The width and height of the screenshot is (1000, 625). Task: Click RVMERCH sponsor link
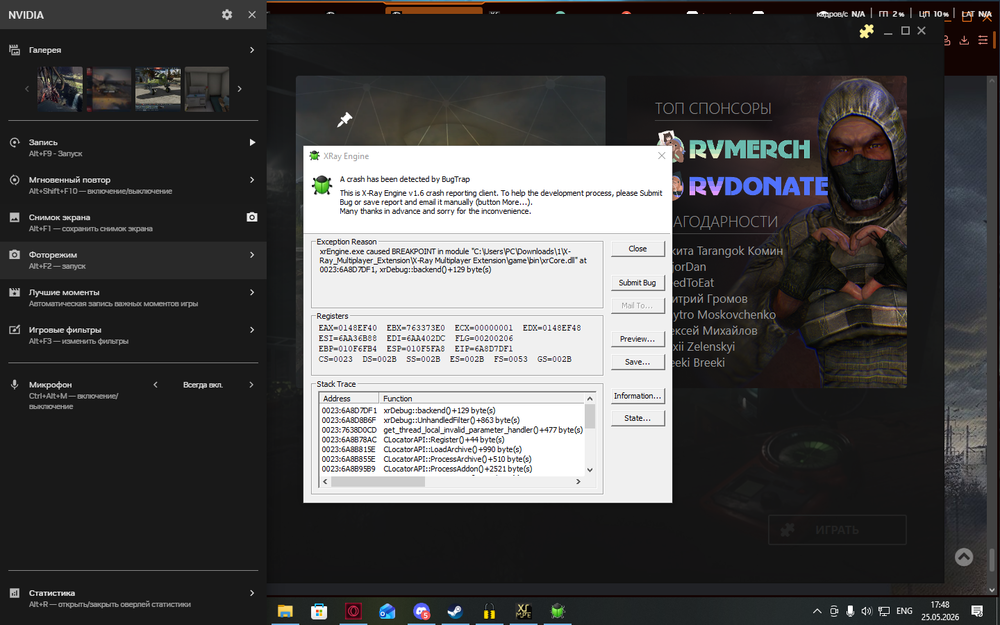pyautogui.click(x=749, y=149)
